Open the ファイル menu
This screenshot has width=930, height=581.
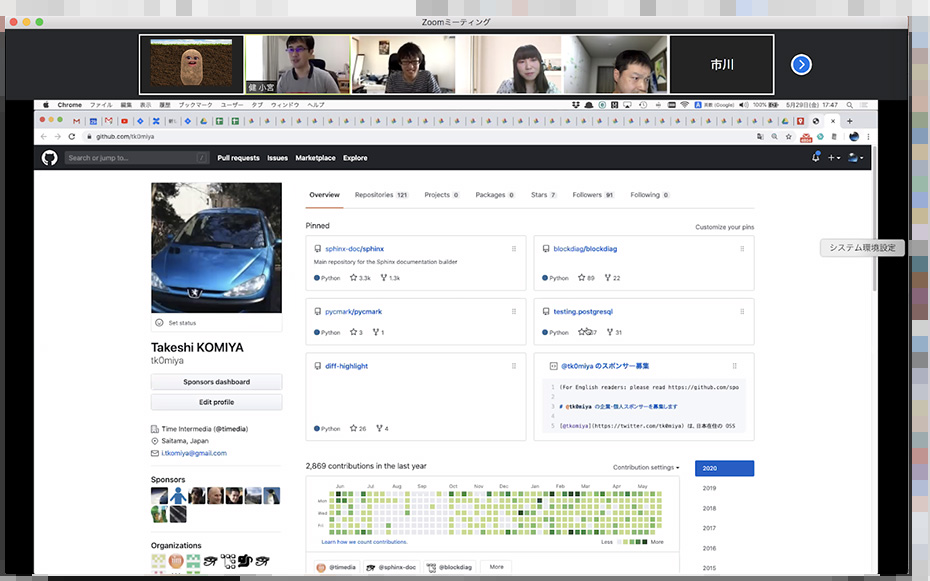(101, 105)
